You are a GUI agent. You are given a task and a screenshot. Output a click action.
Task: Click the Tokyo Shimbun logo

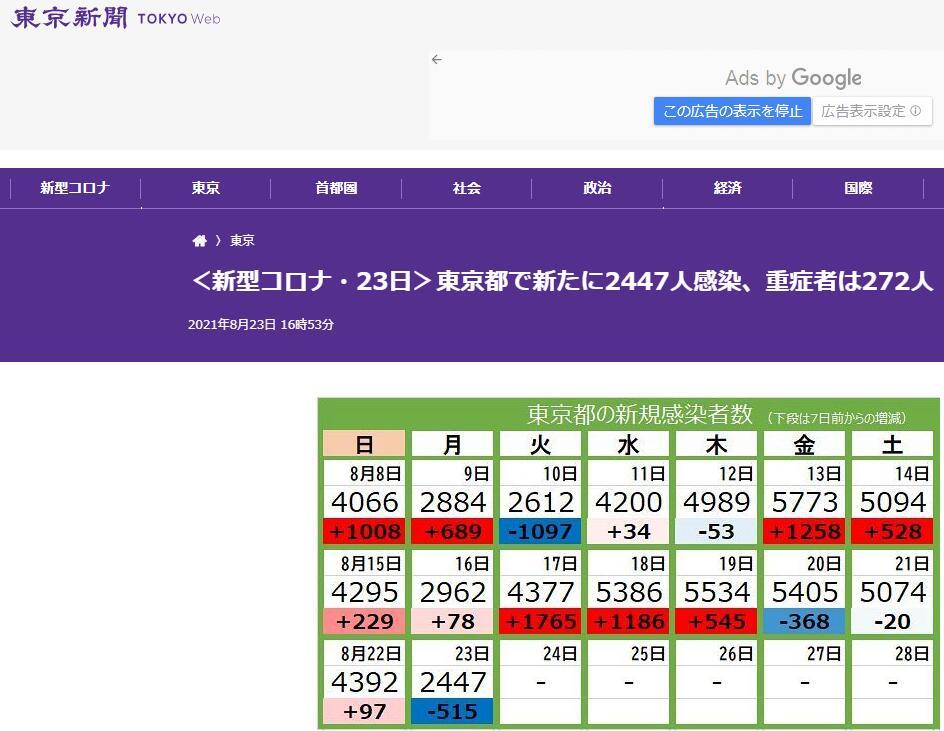(116, 18)
